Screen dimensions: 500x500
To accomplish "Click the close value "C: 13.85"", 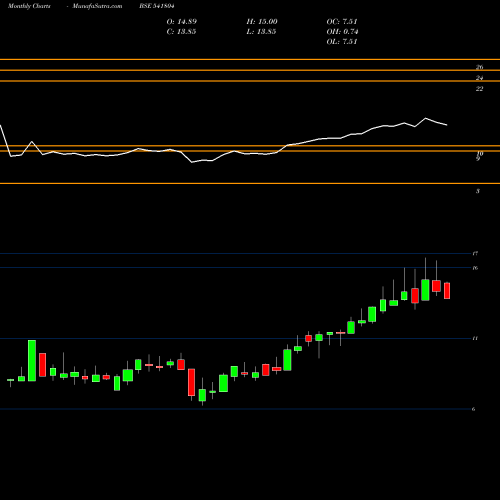I will tap(181, 32).
